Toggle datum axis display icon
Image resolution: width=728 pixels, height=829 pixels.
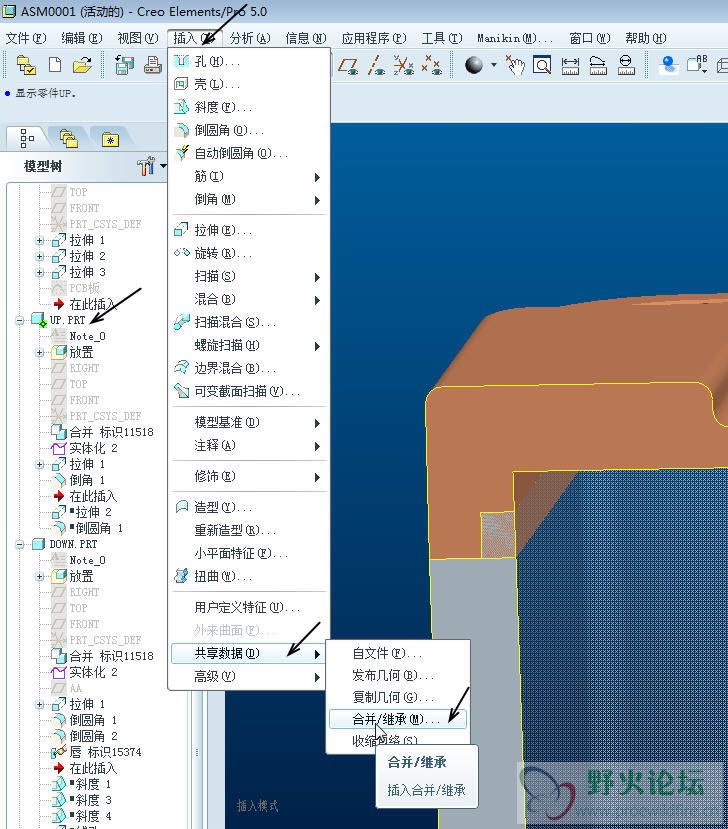375,65
